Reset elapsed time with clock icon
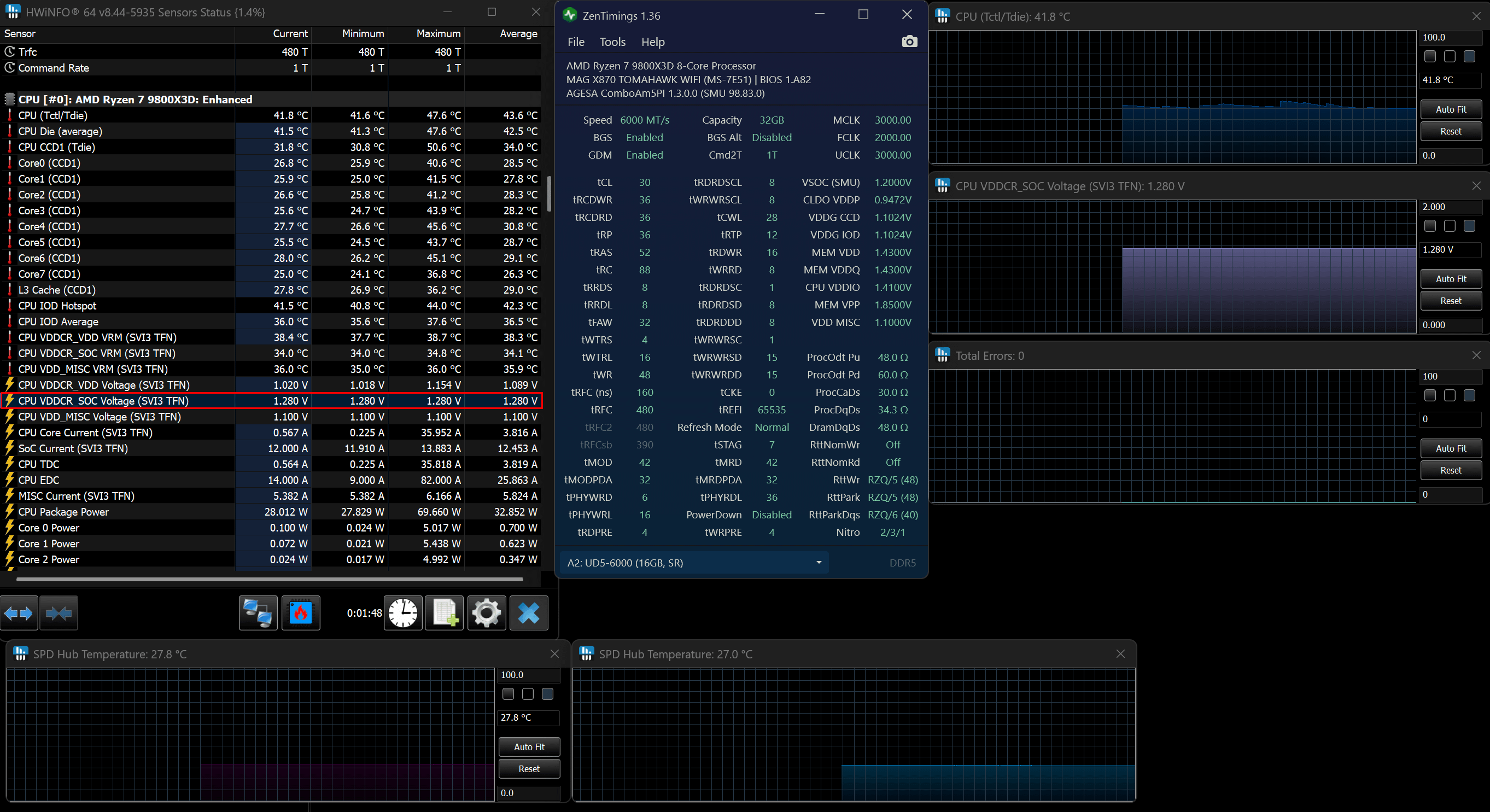 [402, 613]
